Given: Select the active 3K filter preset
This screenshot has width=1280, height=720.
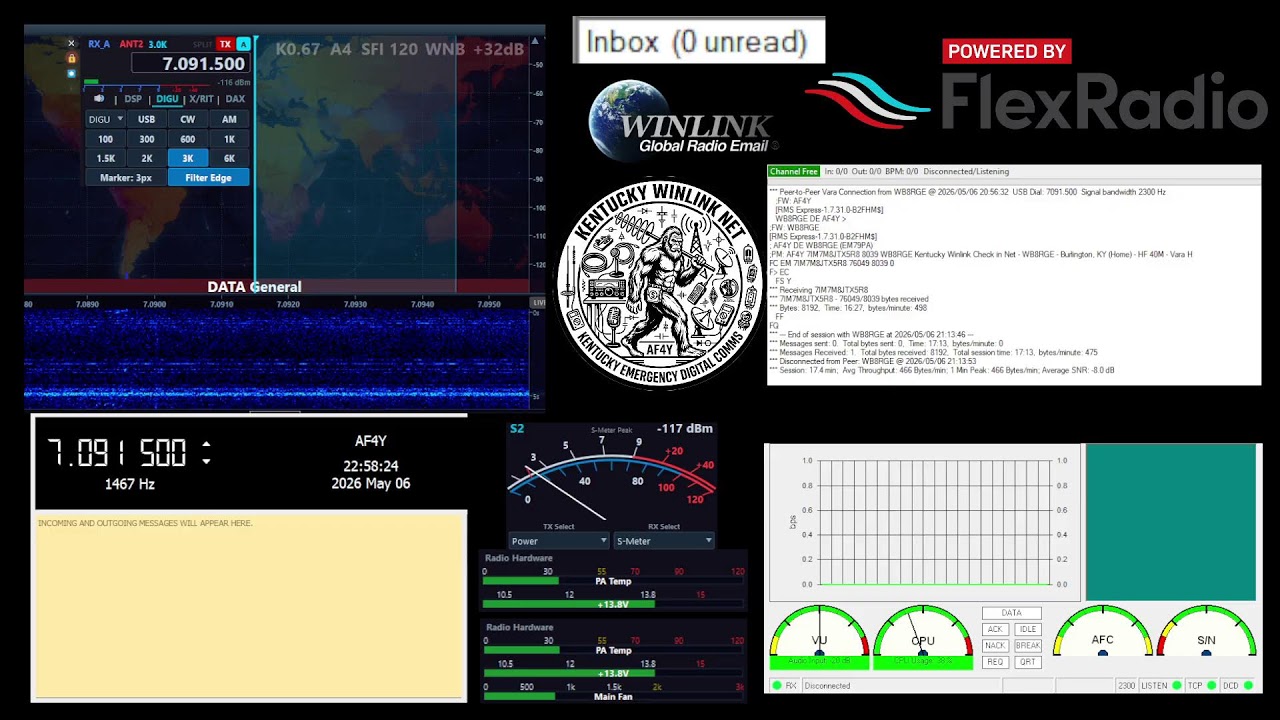Looking at the screenshot, I should click(x=188, y=158).
